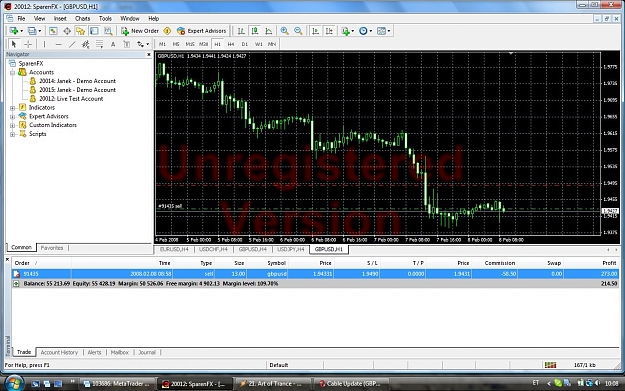Select the arrow cursor tool
Screen dimensions: 625x391
pos(14,44)
